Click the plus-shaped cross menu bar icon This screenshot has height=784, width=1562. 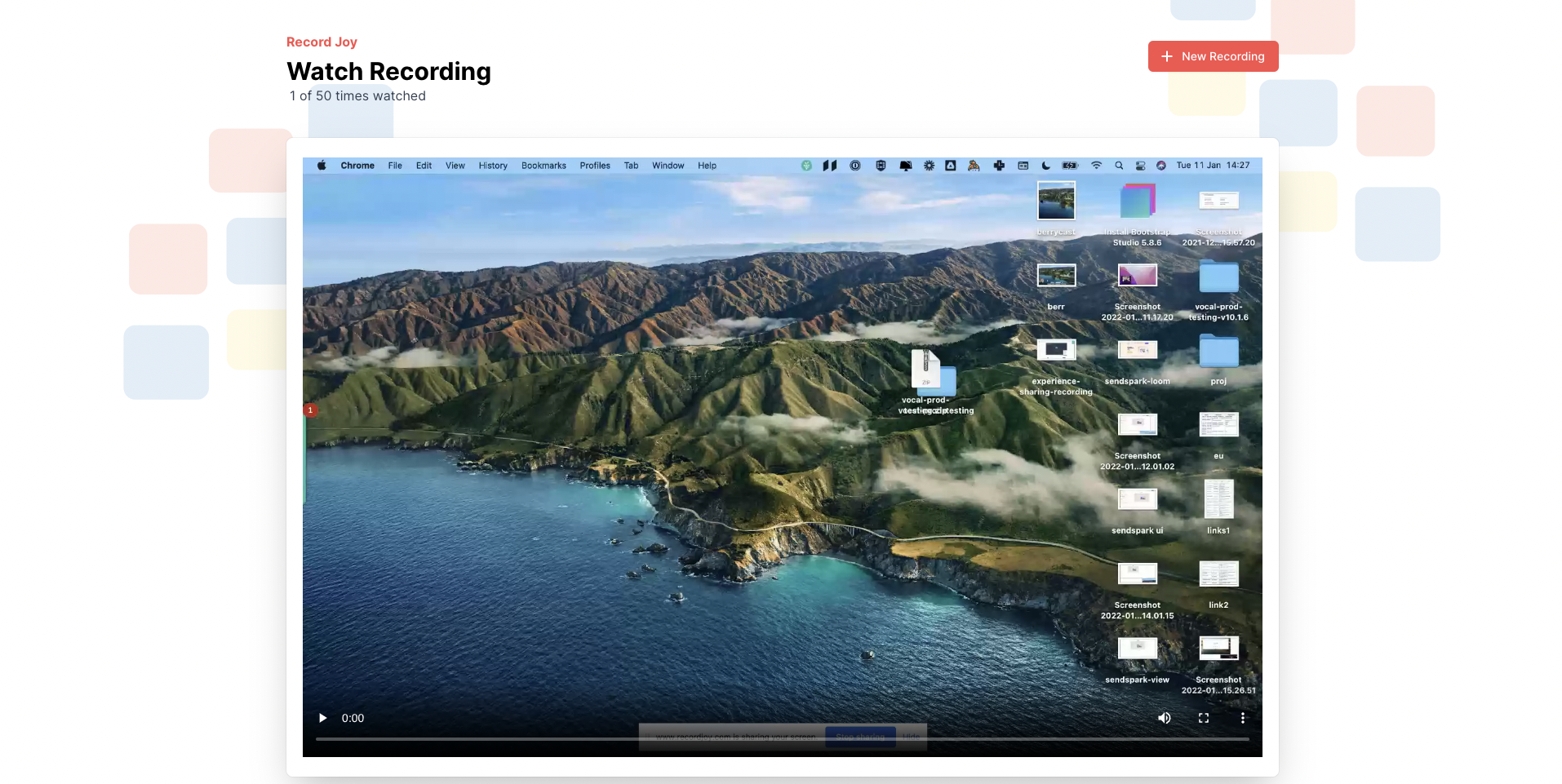pyautogui.click(x=999, y=166)
